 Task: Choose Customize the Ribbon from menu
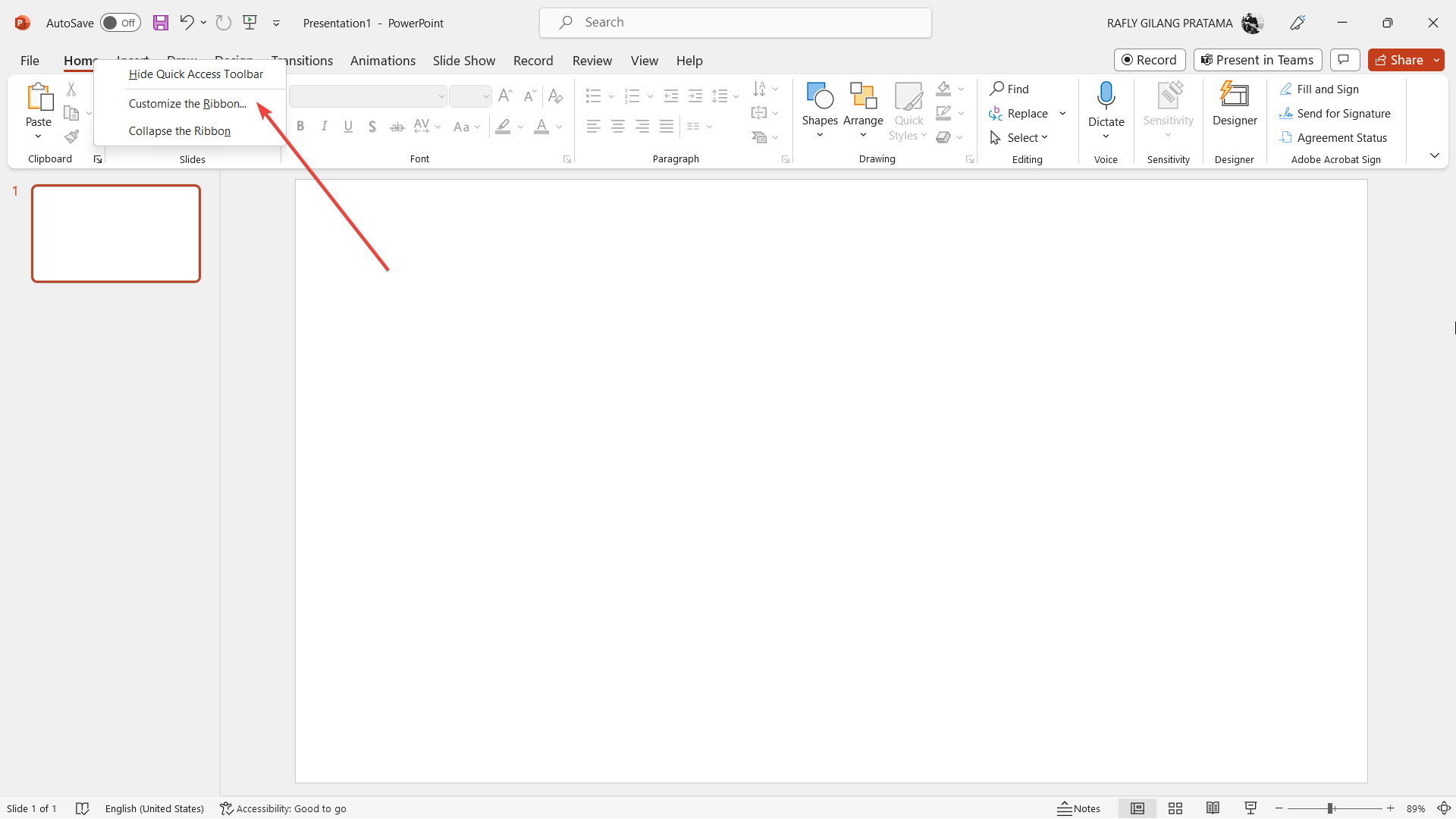[x=187, y=104]
